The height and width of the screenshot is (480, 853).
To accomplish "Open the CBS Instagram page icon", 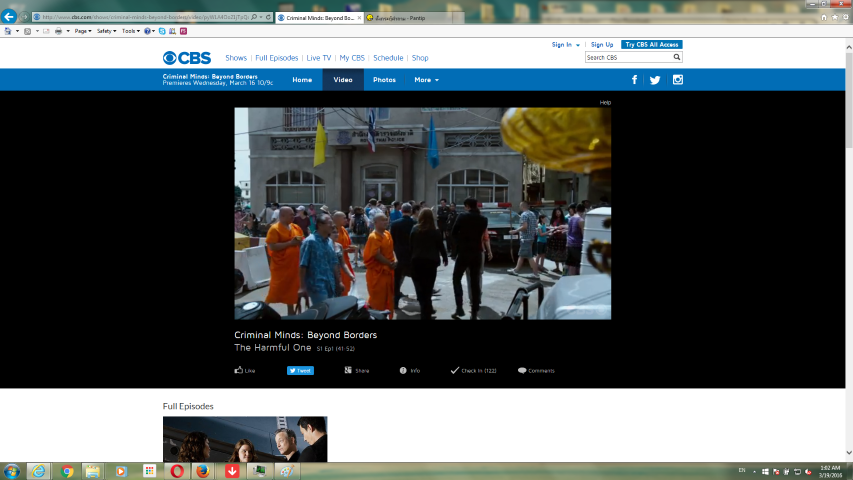I will coord(678,80).
